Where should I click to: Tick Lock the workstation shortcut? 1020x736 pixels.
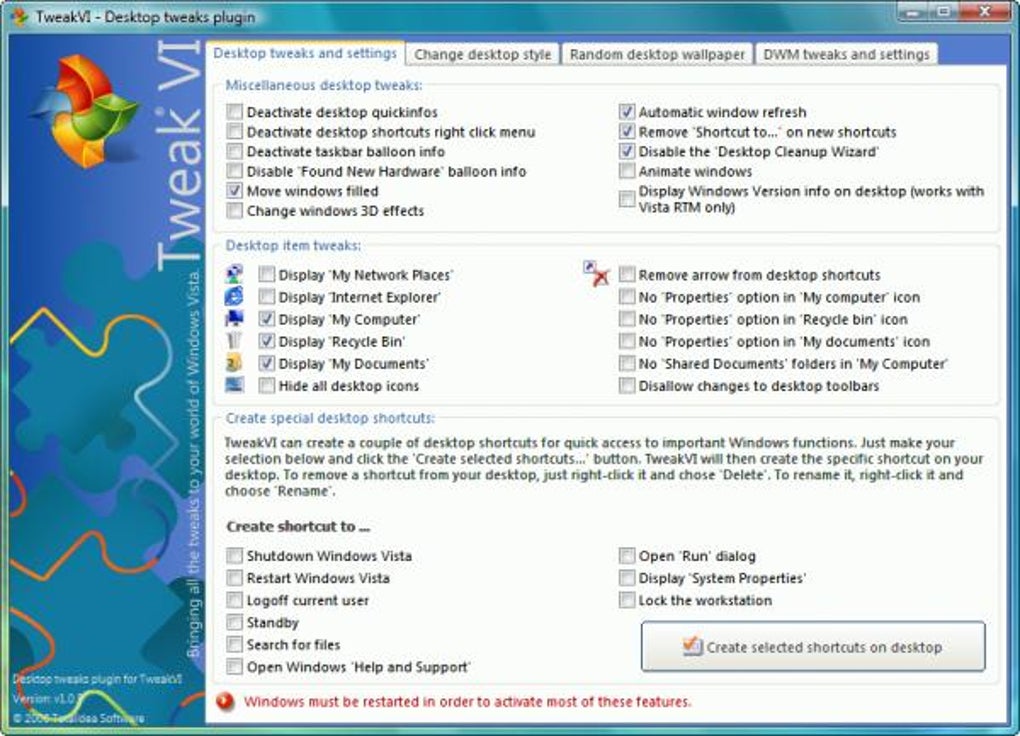[626, 600]
